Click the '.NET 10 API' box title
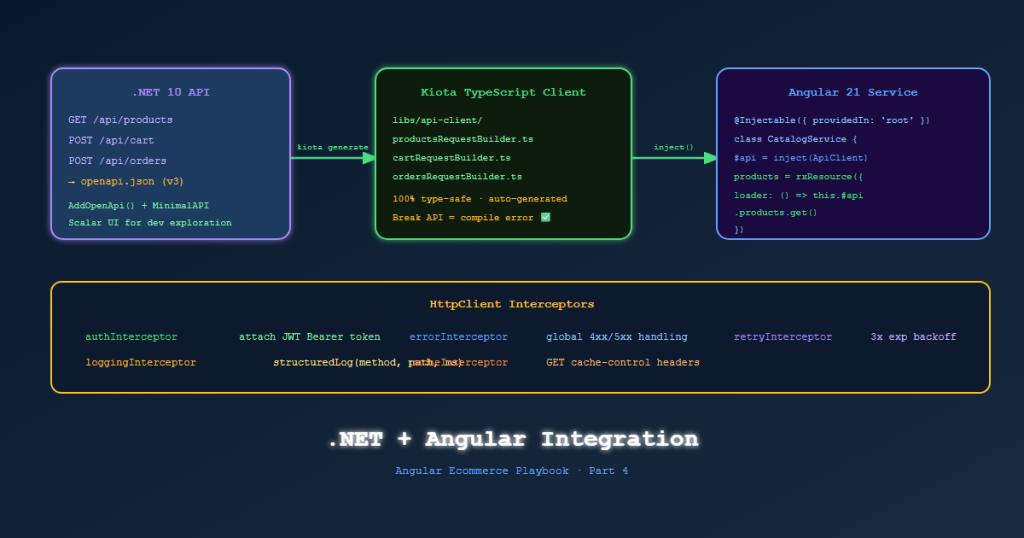 pos(171,93)
